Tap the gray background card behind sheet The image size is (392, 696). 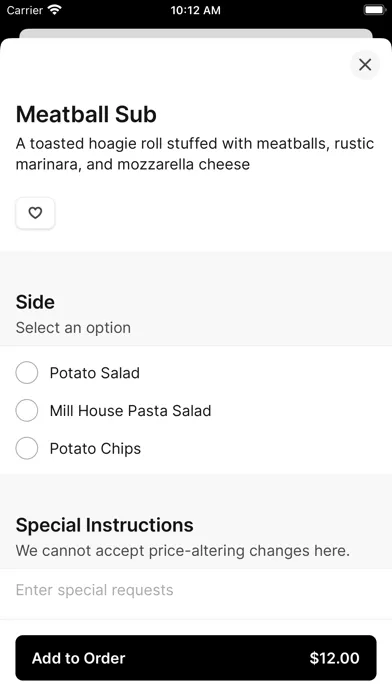196,33
